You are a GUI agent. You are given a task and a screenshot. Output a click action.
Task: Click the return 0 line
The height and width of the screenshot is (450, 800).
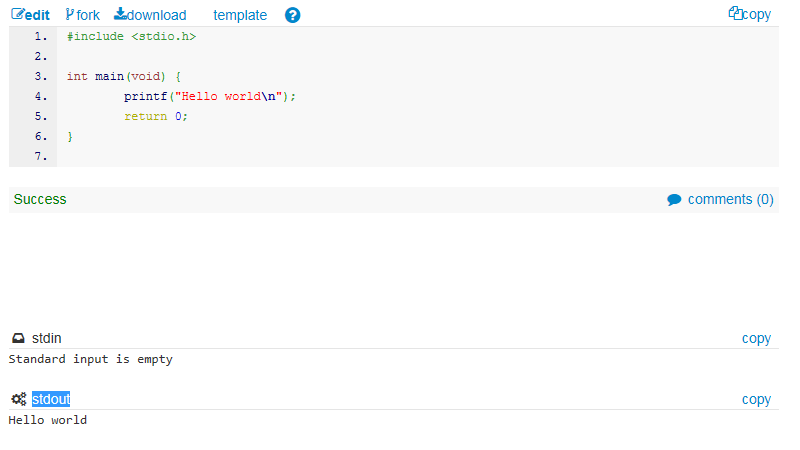[156, 116]
